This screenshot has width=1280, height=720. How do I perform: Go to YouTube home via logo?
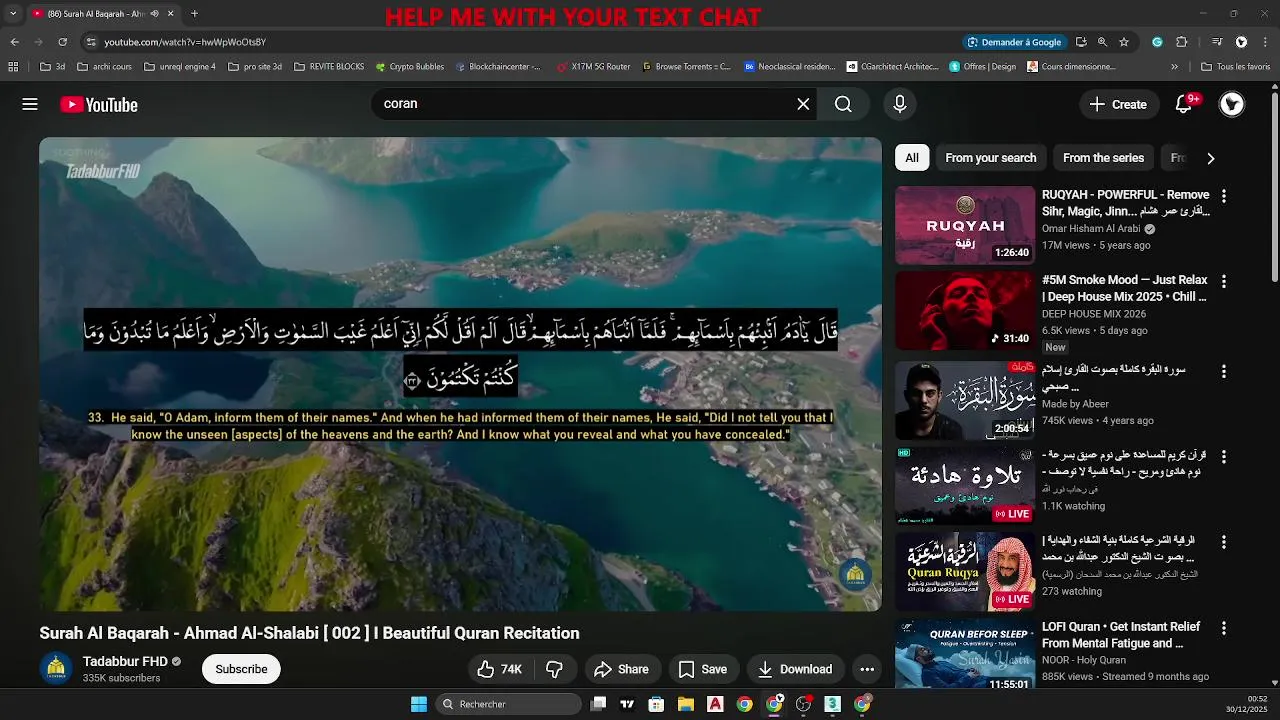point(99,105)
